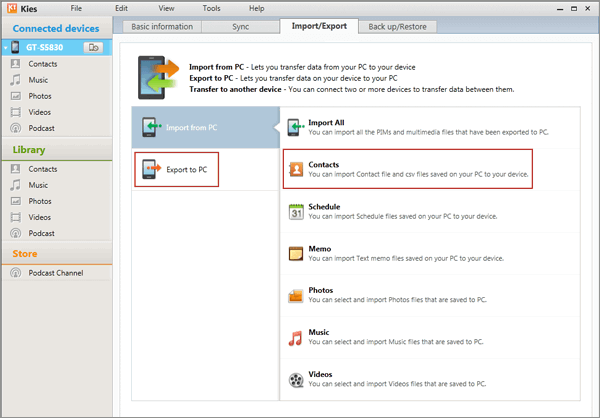The width and height of the screenshot is (600, 418).
Task: Open the File menu
Action: (77, 8)
